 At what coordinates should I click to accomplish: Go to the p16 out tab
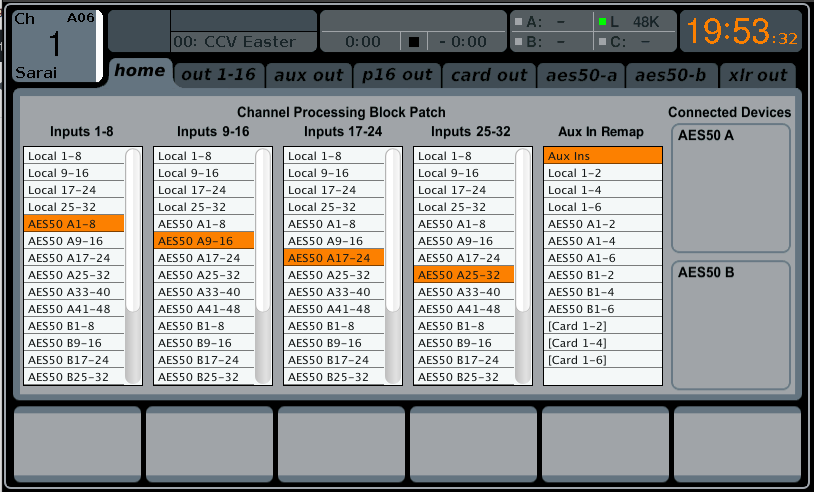tap(397, 75)
